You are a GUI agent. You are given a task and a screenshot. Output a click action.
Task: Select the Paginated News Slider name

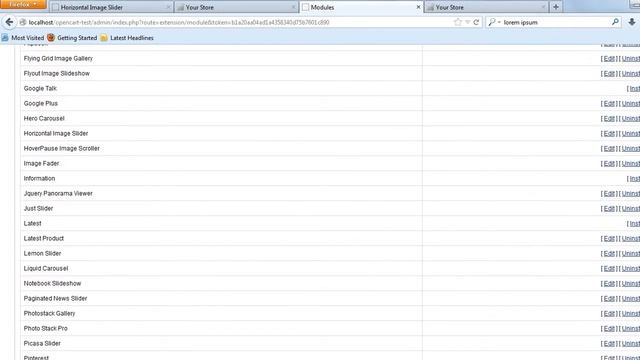click(x=56, y=299)
